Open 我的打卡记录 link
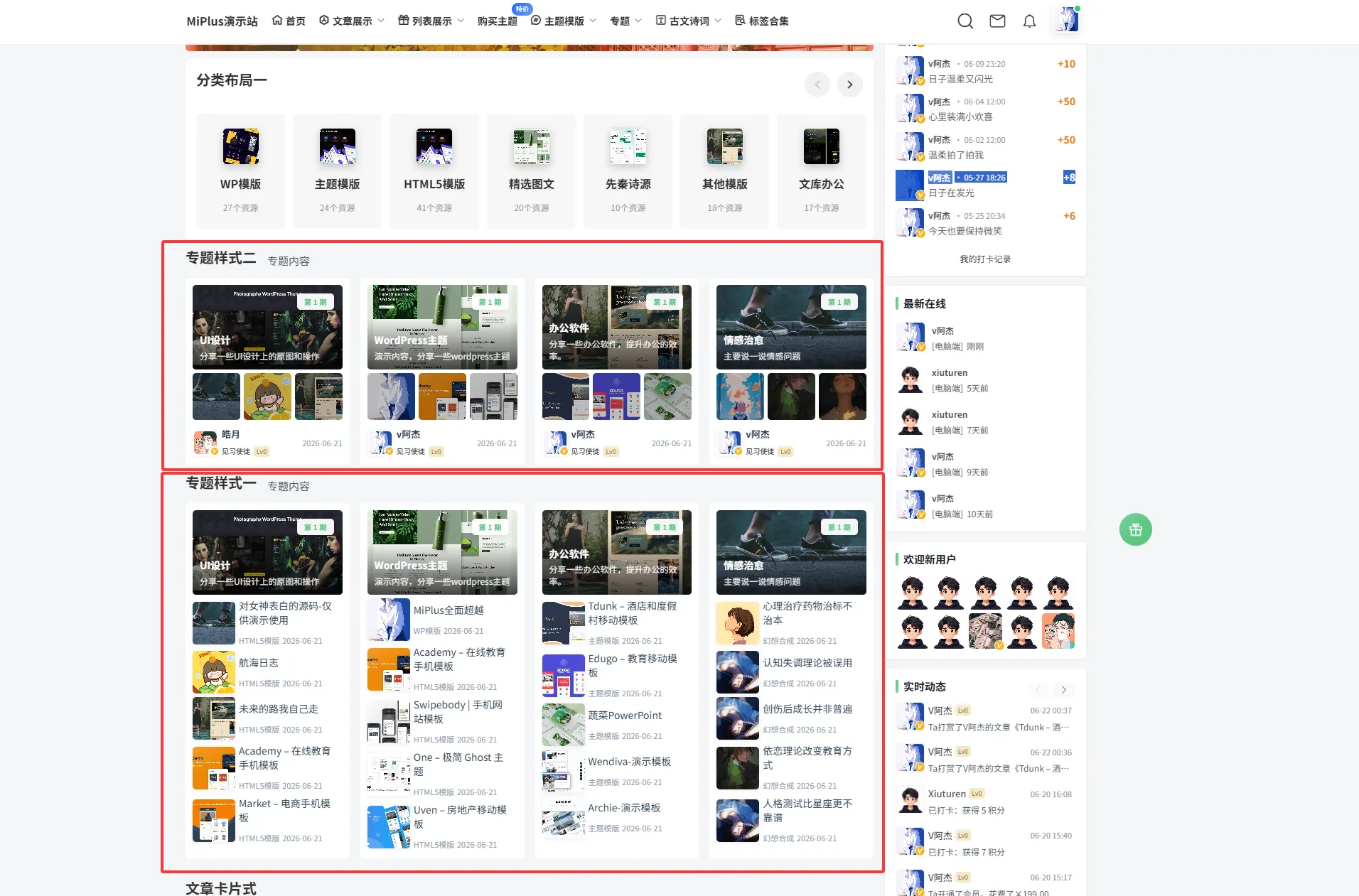This screenshot has height=896, width=1359. 985,259
